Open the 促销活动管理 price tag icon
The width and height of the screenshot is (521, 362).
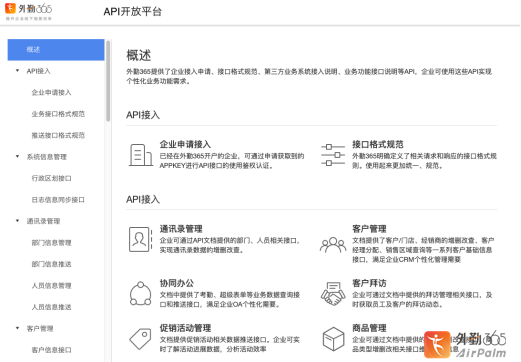[140, 339]
